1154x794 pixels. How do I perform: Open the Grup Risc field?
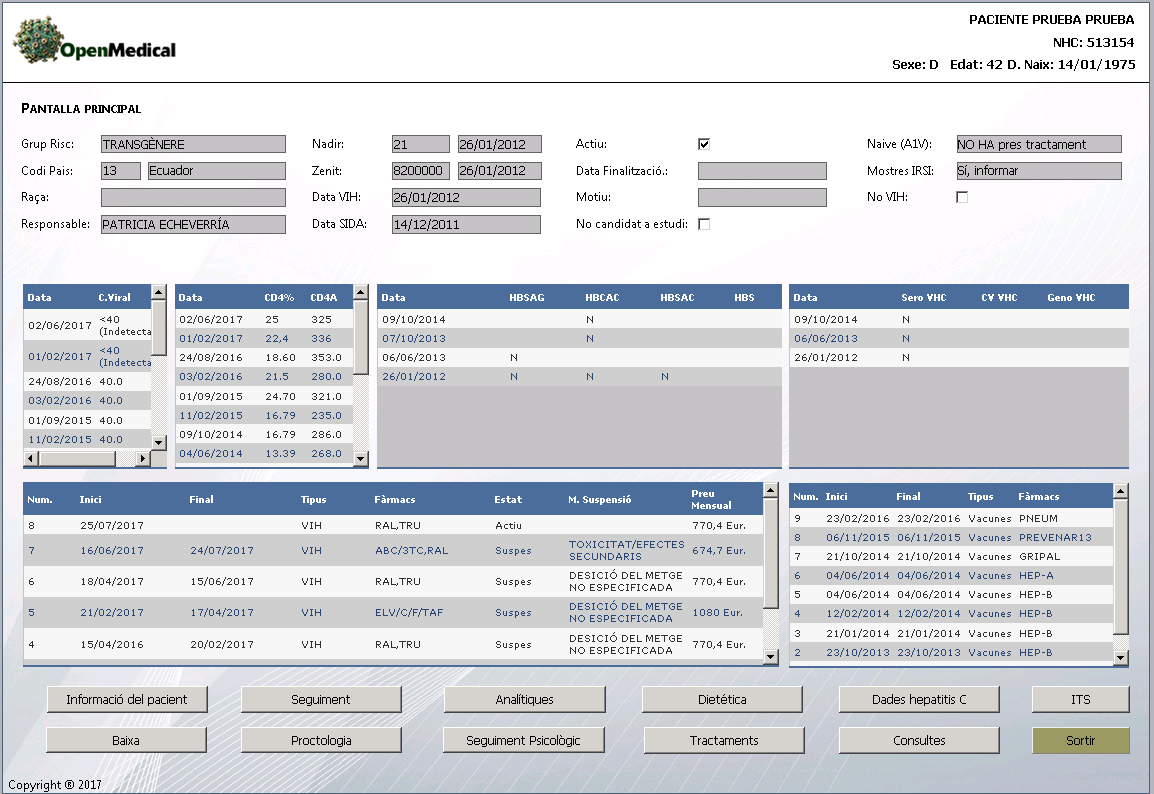(x=193, y=144)
